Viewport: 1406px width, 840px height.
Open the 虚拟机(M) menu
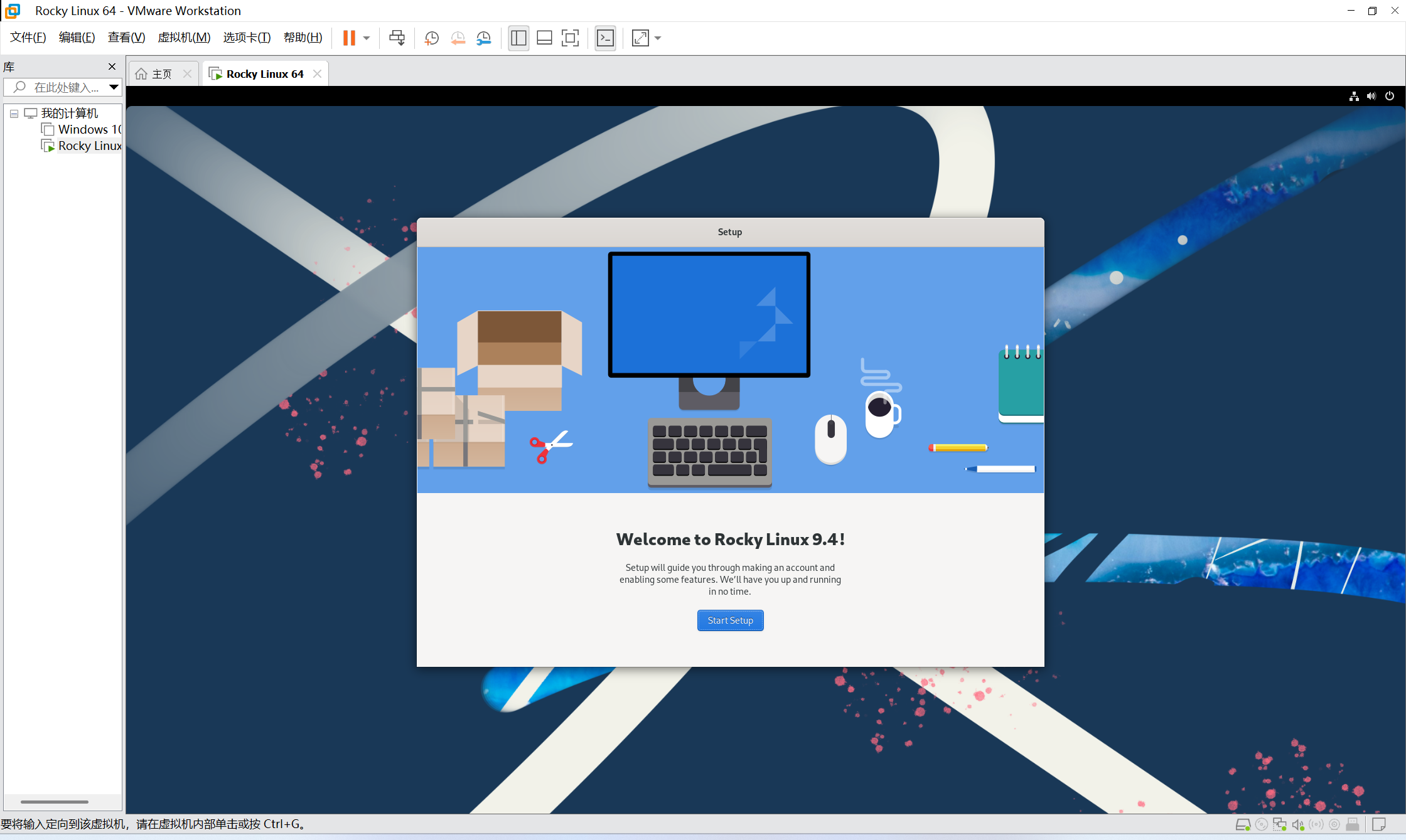tap(184, 38)
